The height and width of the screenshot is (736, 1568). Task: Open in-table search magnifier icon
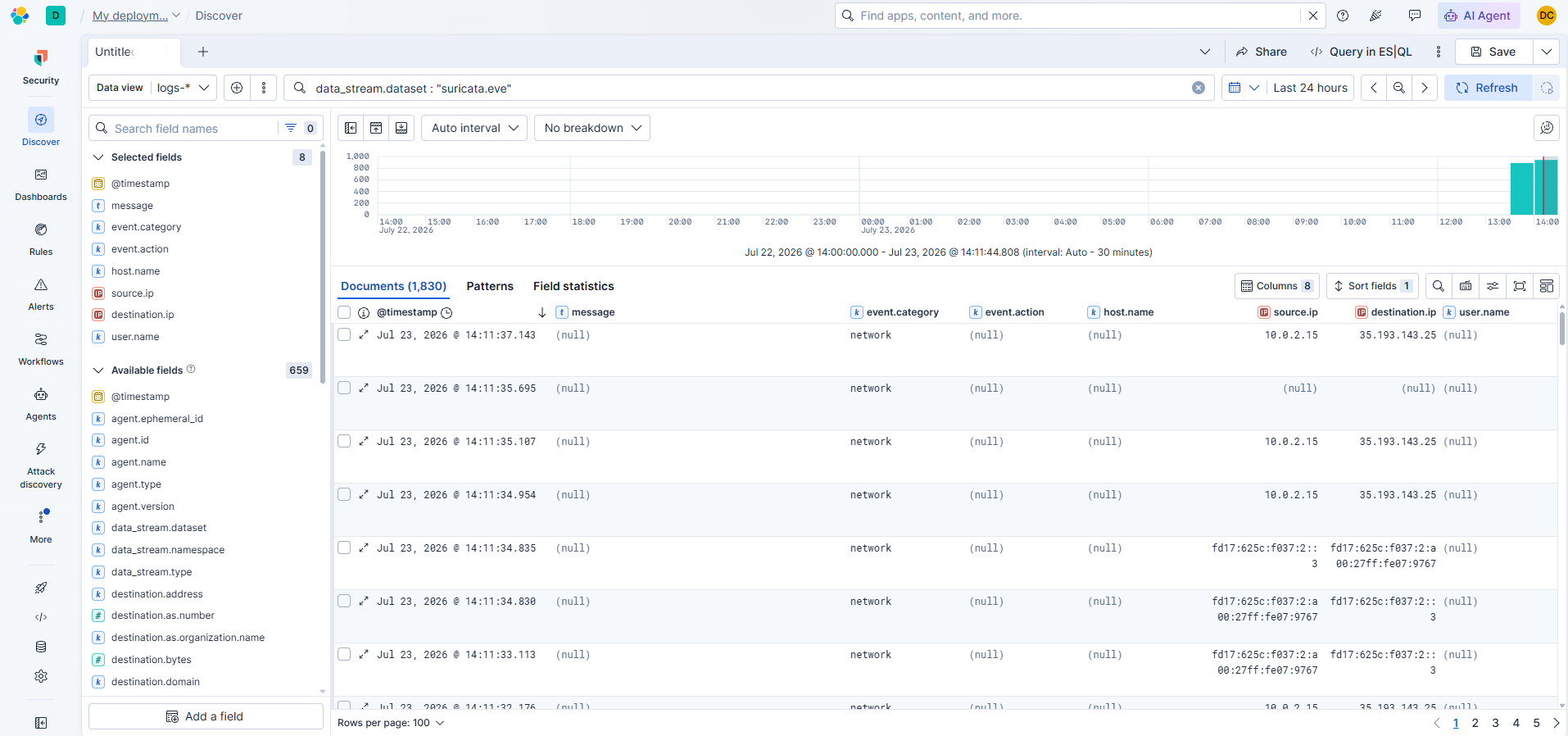[x=1439, y=286]
